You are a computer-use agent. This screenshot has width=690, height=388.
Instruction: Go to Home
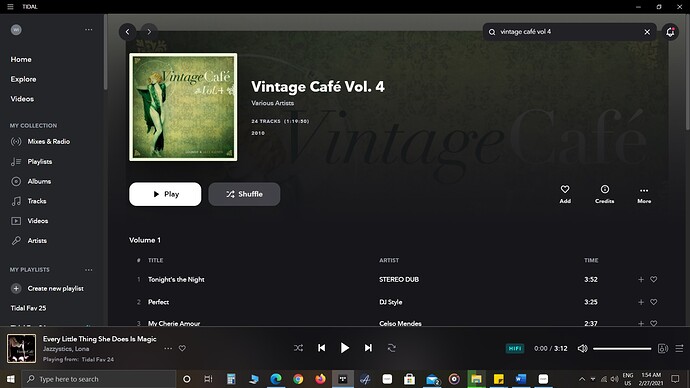[x=21, y=59]
